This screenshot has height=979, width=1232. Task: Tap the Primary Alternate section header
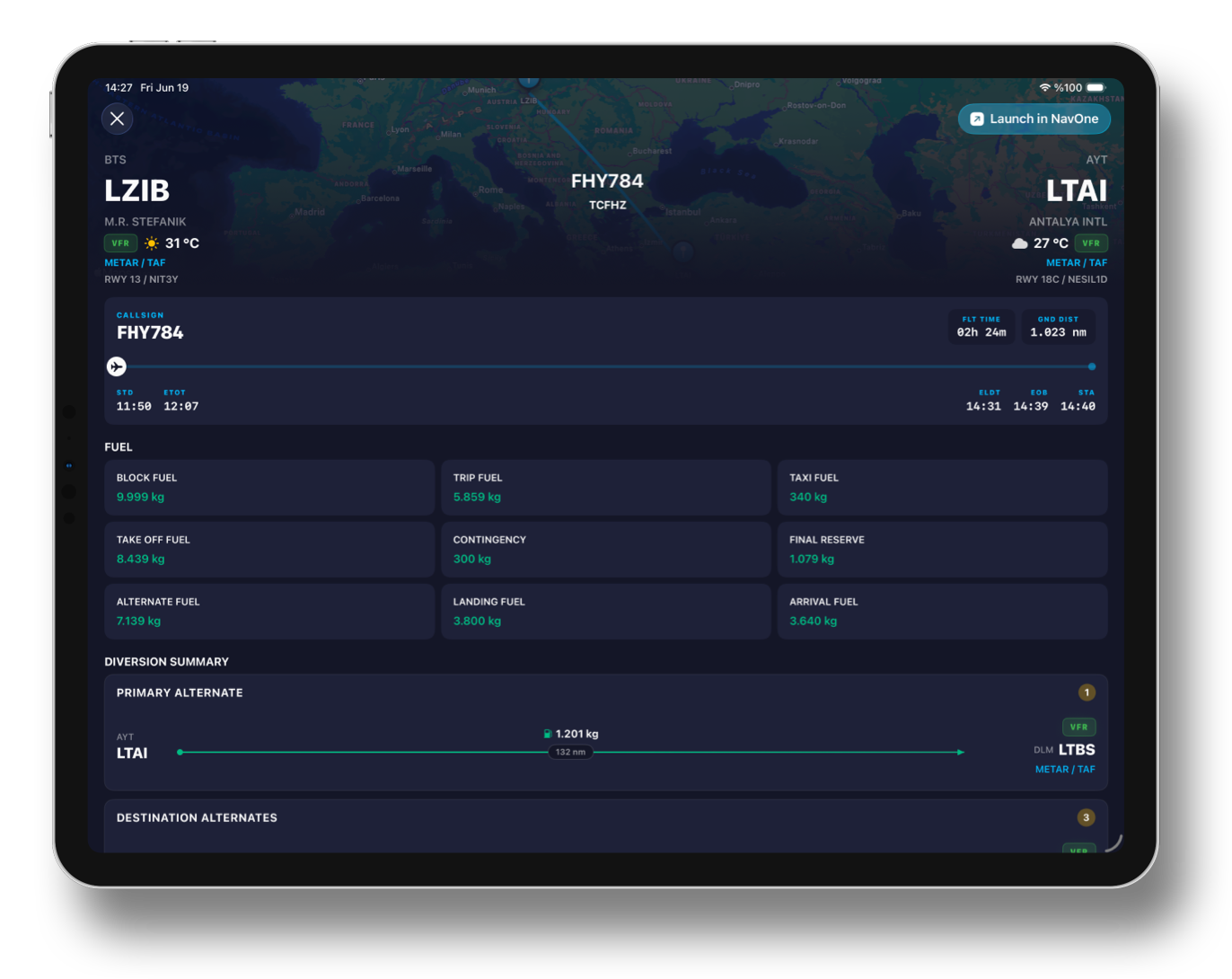point(180,692)
